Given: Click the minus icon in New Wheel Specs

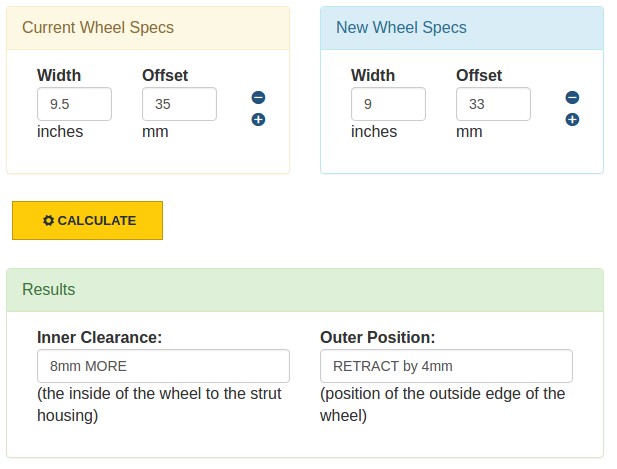Looking at the screenshot, I should tap(572, 97).
